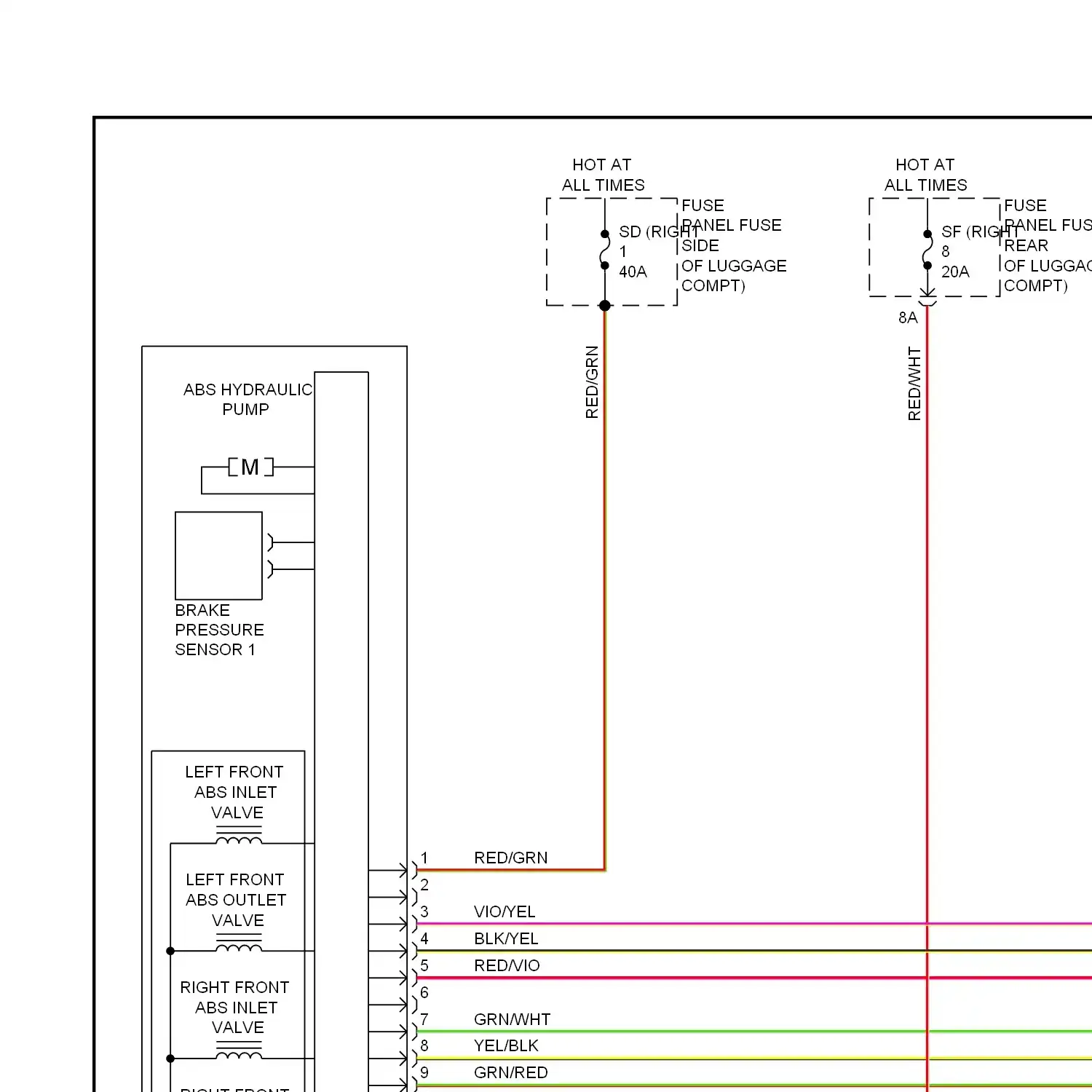Click the OF LUGGAGE COMPT) text near SD fuse
The height and width of the screenshot is (1092, 1092).
(734, 276)
